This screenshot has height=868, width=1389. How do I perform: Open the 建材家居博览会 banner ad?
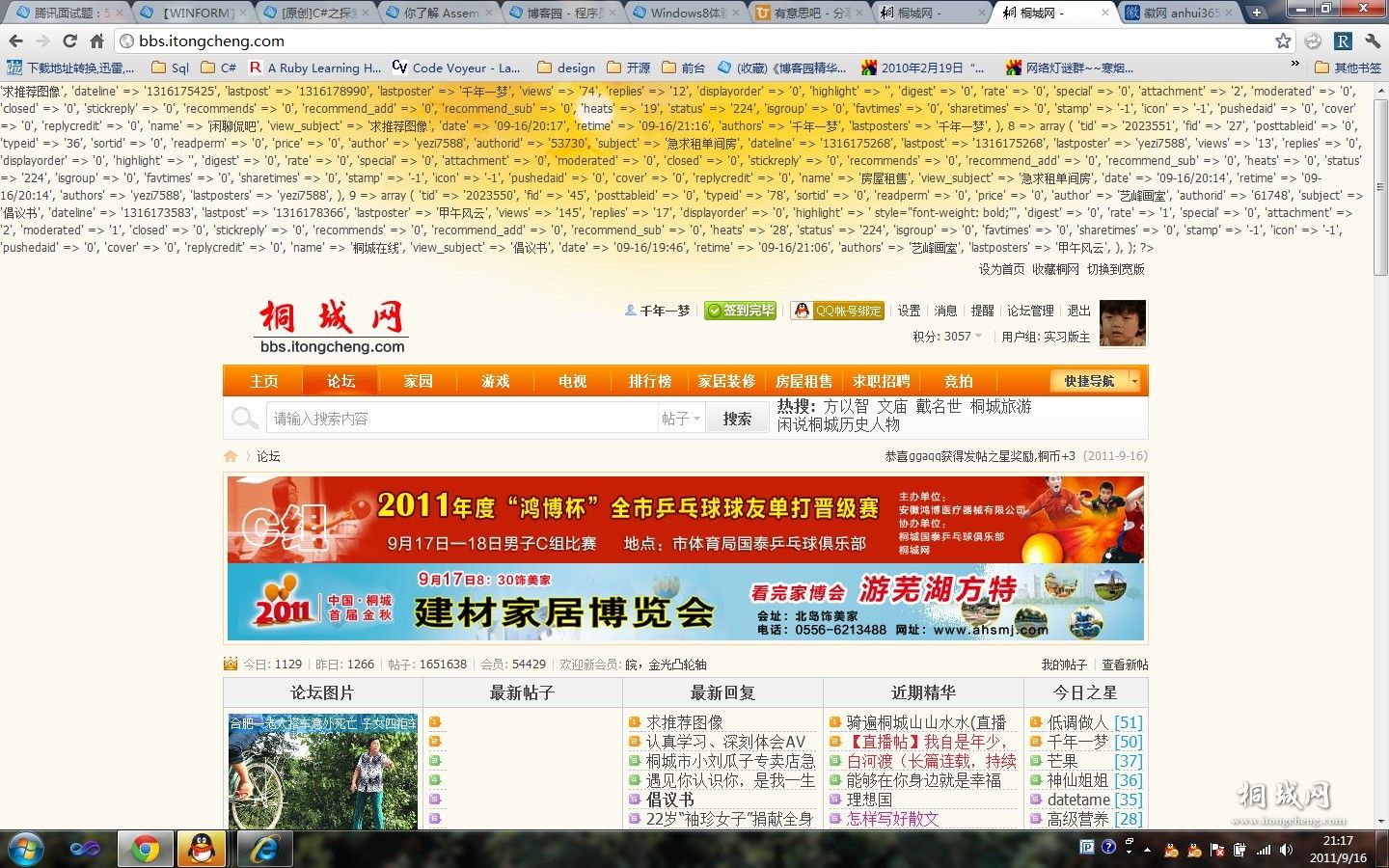click(x=686, y=603)
